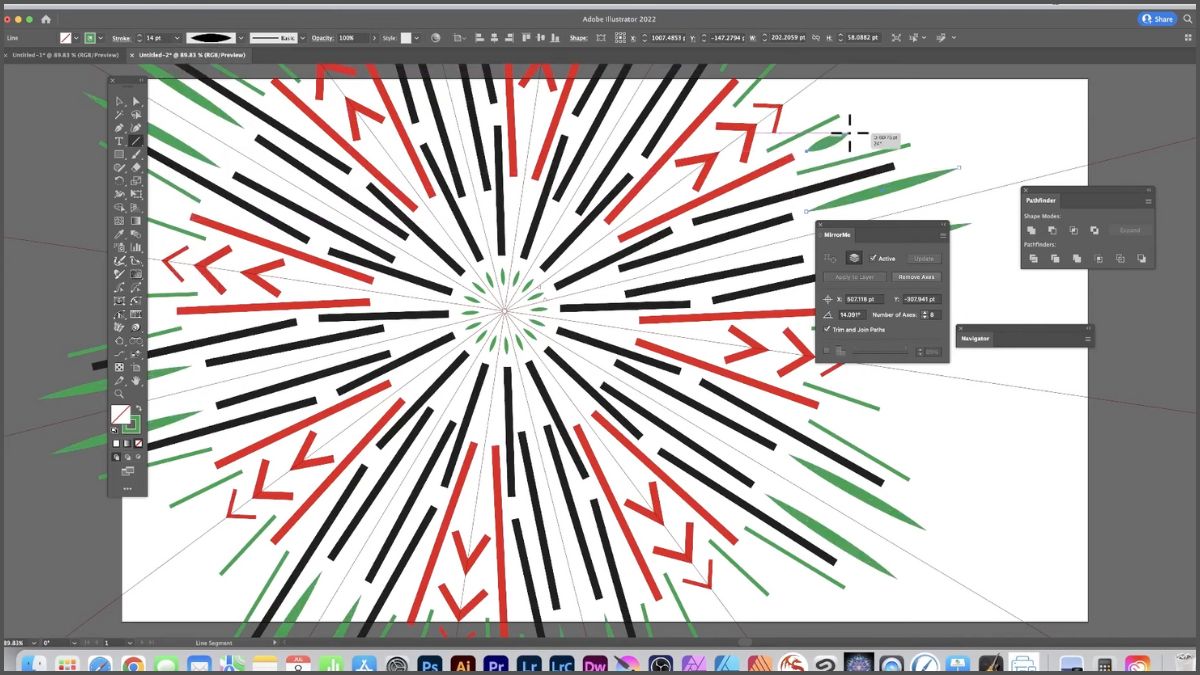Open graphic Style dropdown arrow
1200x675 pixels.
(416, 37)
